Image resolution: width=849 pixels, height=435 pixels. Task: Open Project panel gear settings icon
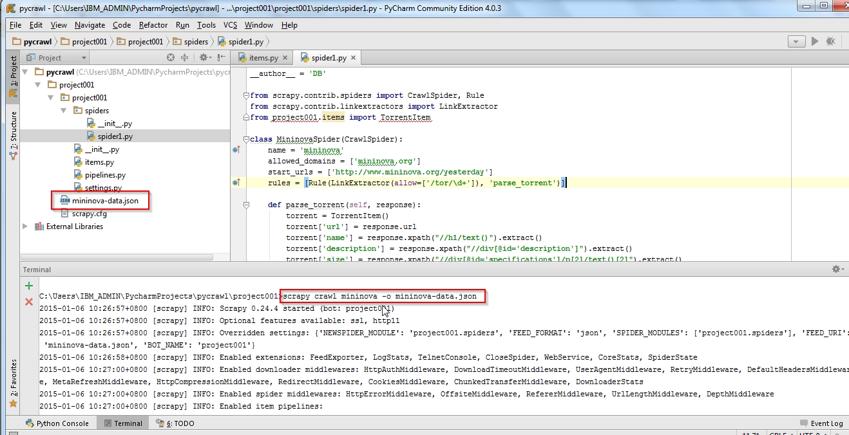(204, 58)
